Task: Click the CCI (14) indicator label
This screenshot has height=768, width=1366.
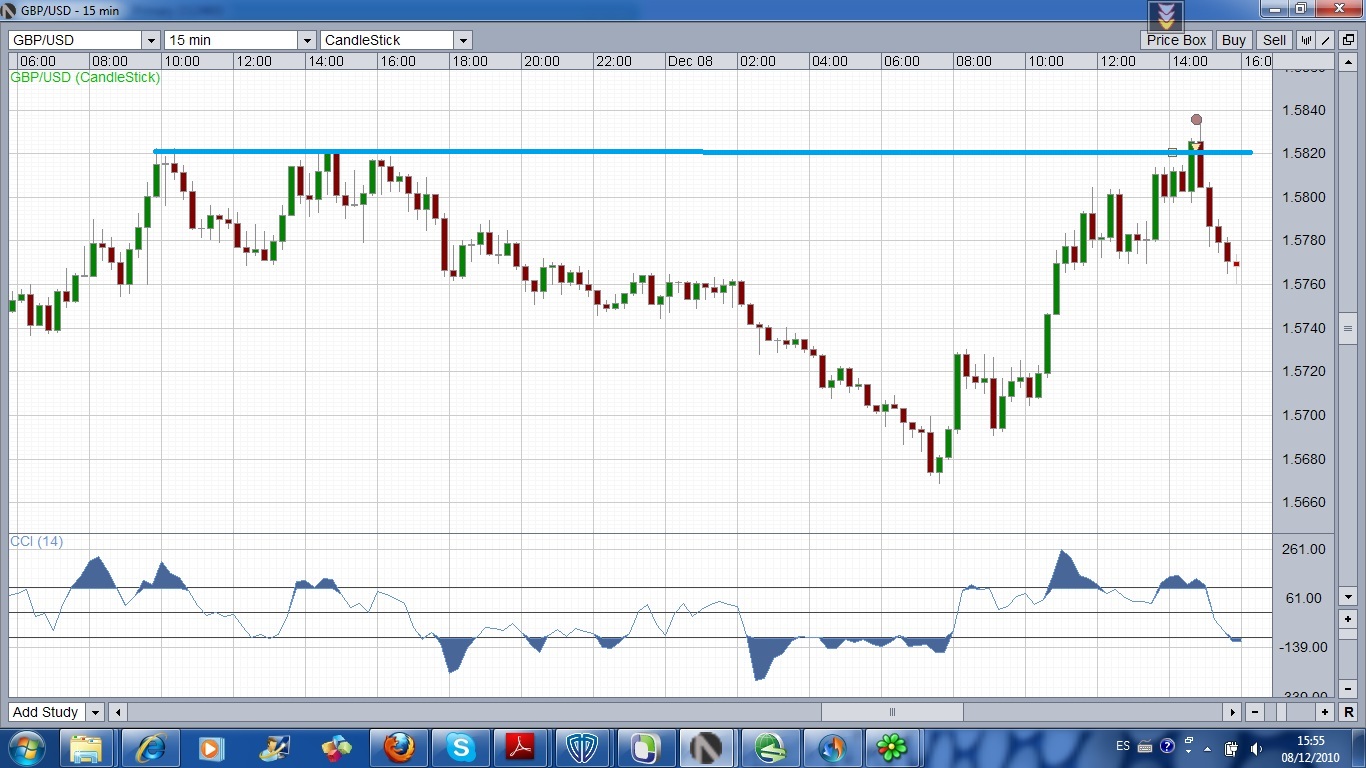Action: (x=36, y=541)
